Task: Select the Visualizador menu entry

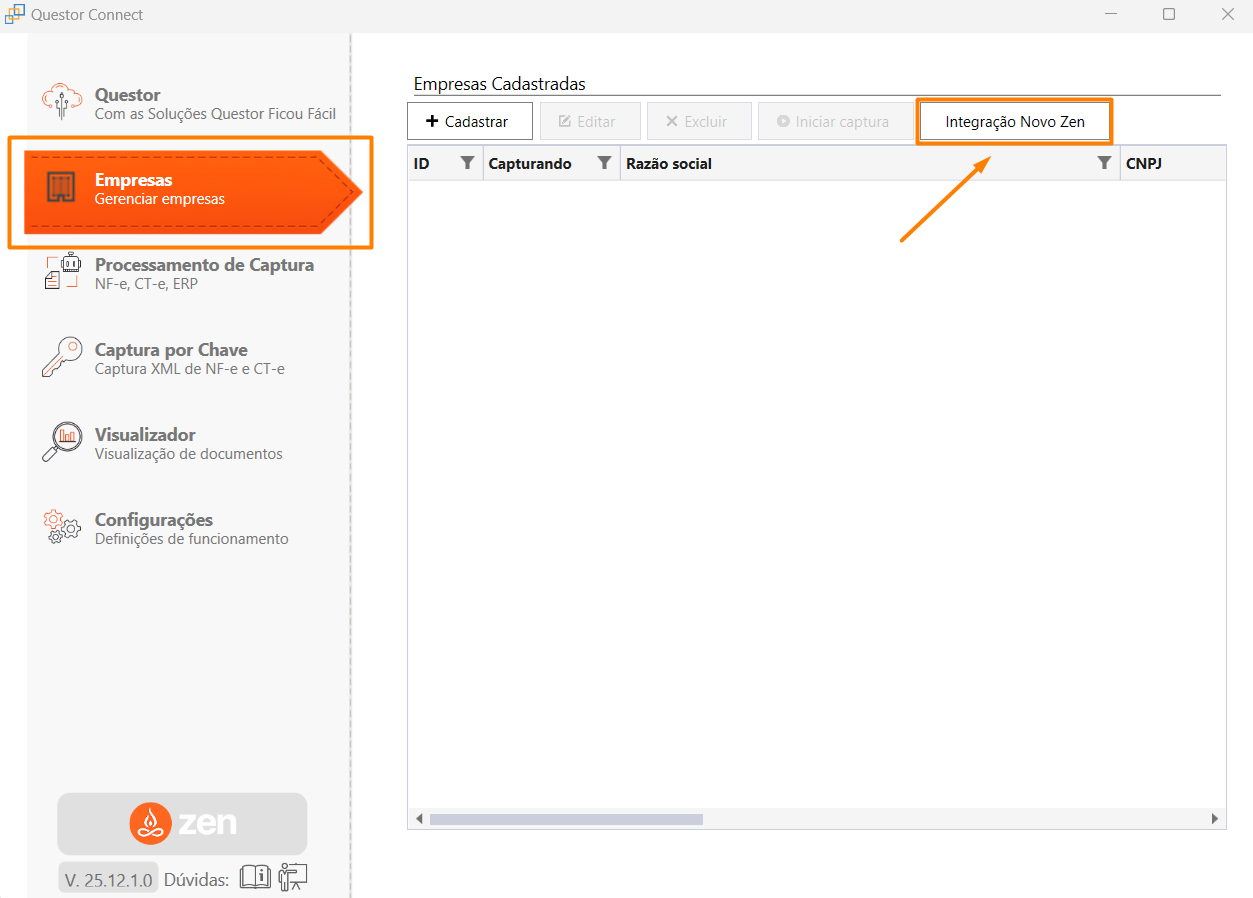Action: tap(187, 443)
